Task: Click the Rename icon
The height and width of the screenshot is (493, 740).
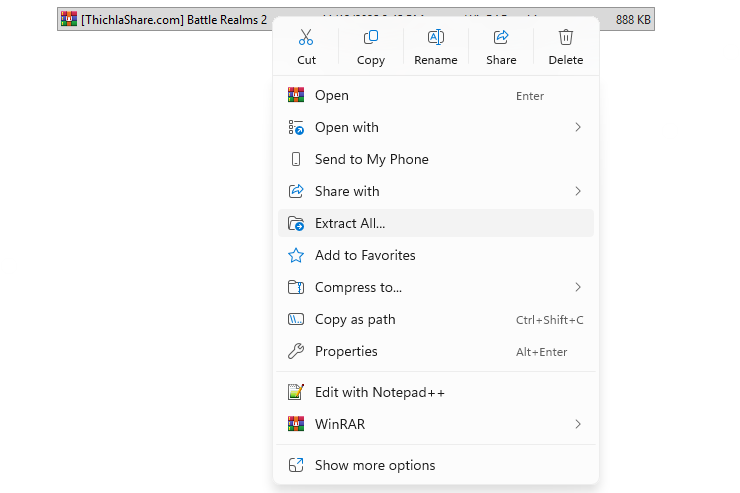Action: 436,38
